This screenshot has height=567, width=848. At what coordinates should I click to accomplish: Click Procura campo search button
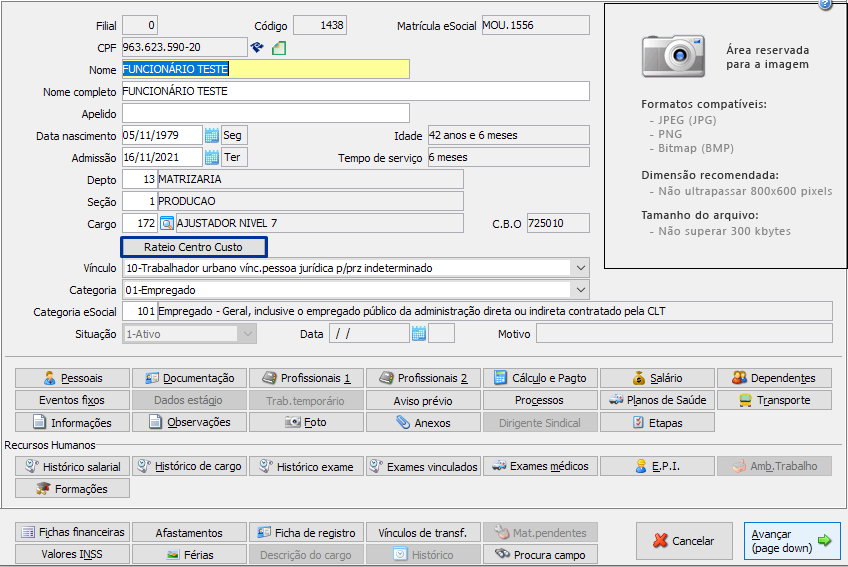[x=540, y=555]
